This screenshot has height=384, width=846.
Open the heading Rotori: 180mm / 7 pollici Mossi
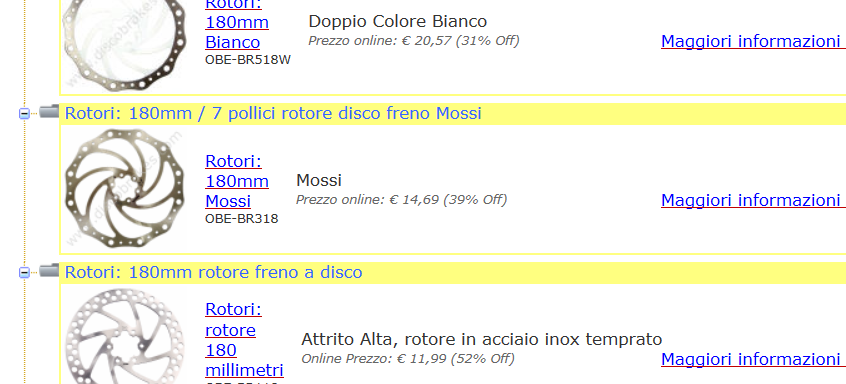pyautogui.click(x=273, y=113)
